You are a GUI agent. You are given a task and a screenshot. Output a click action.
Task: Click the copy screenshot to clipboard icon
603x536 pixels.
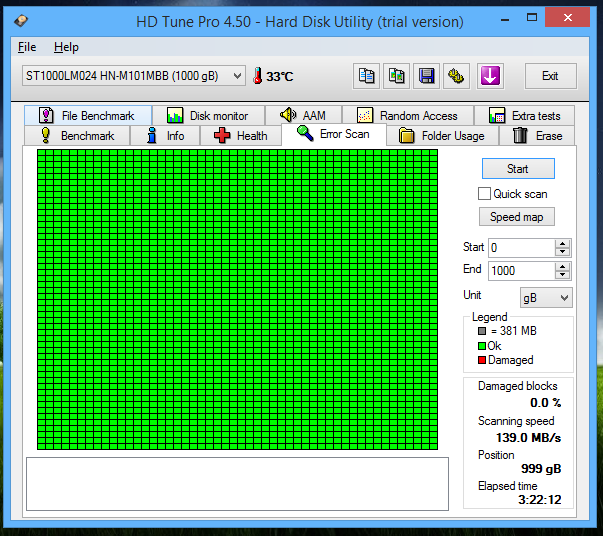397,76
